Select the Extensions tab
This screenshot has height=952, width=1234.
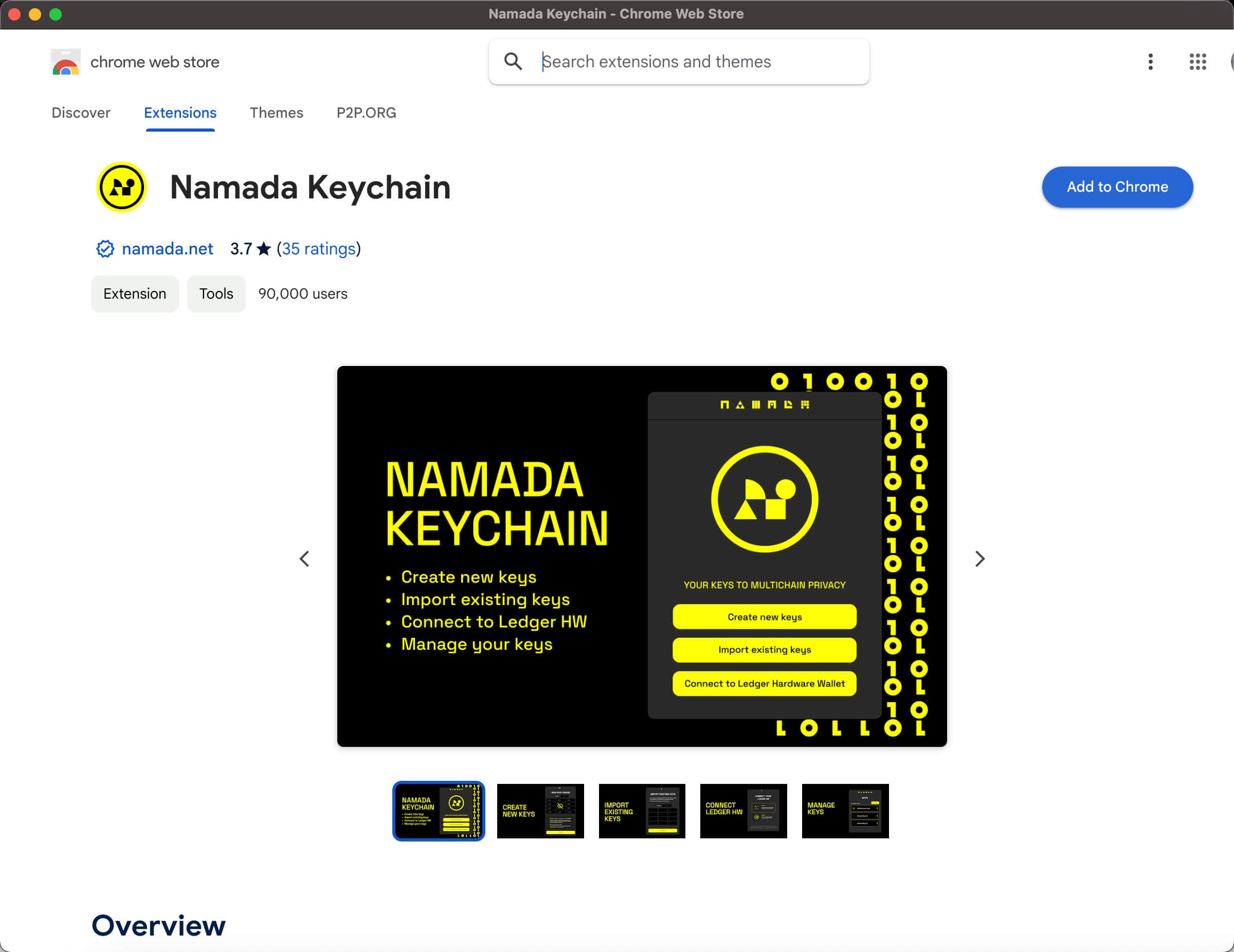coord(180,113)
